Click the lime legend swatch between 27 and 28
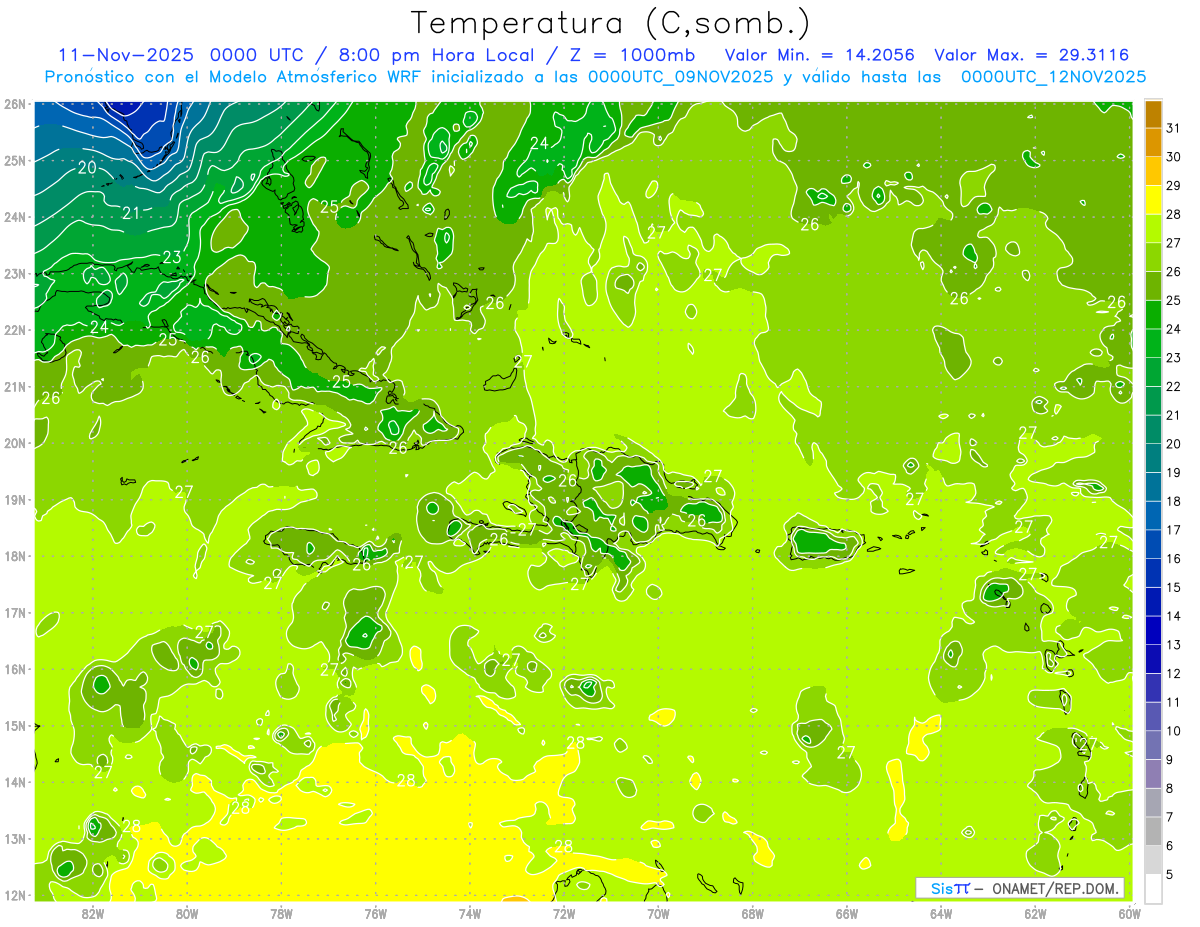The image size is (1200, 927). click(x=1153, y=229)
